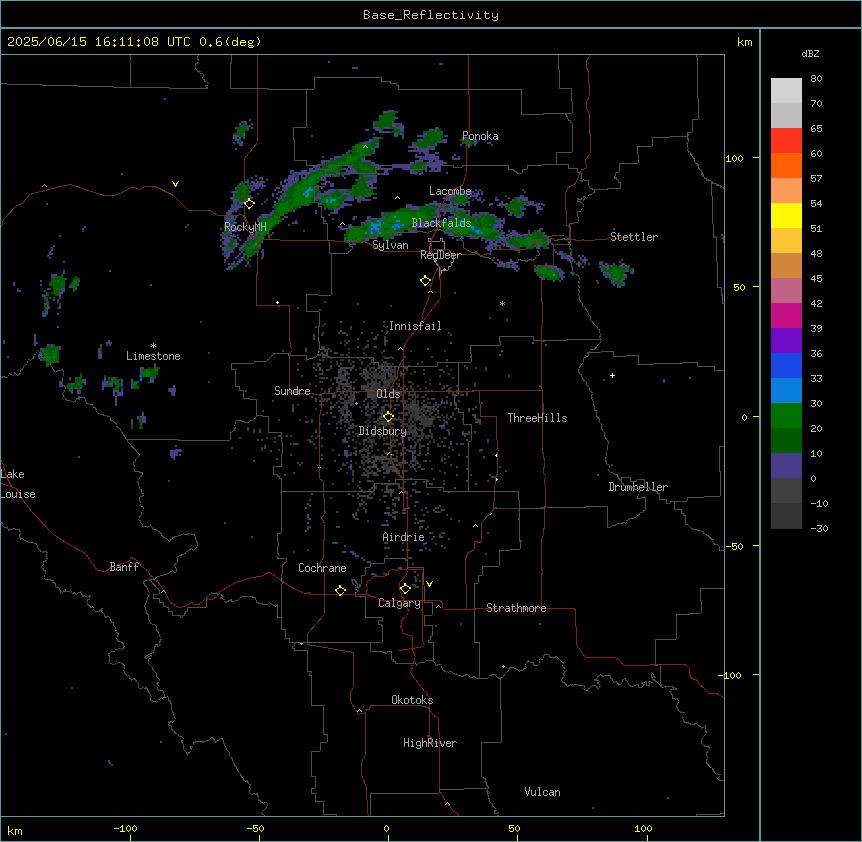Select the blue 36 dBZ legend swatch

click(x=786, y=365)
